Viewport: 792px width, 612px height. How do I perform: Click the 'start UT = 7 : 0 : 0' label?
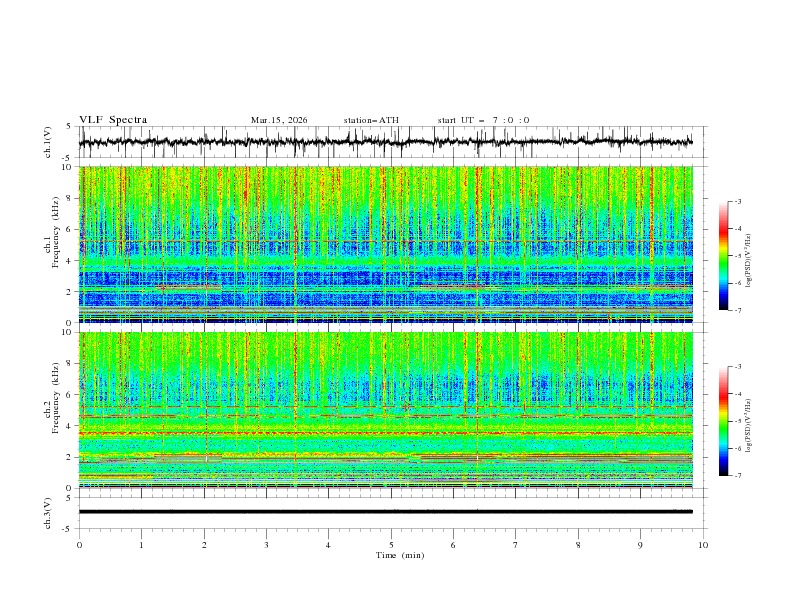coord(483,120)
